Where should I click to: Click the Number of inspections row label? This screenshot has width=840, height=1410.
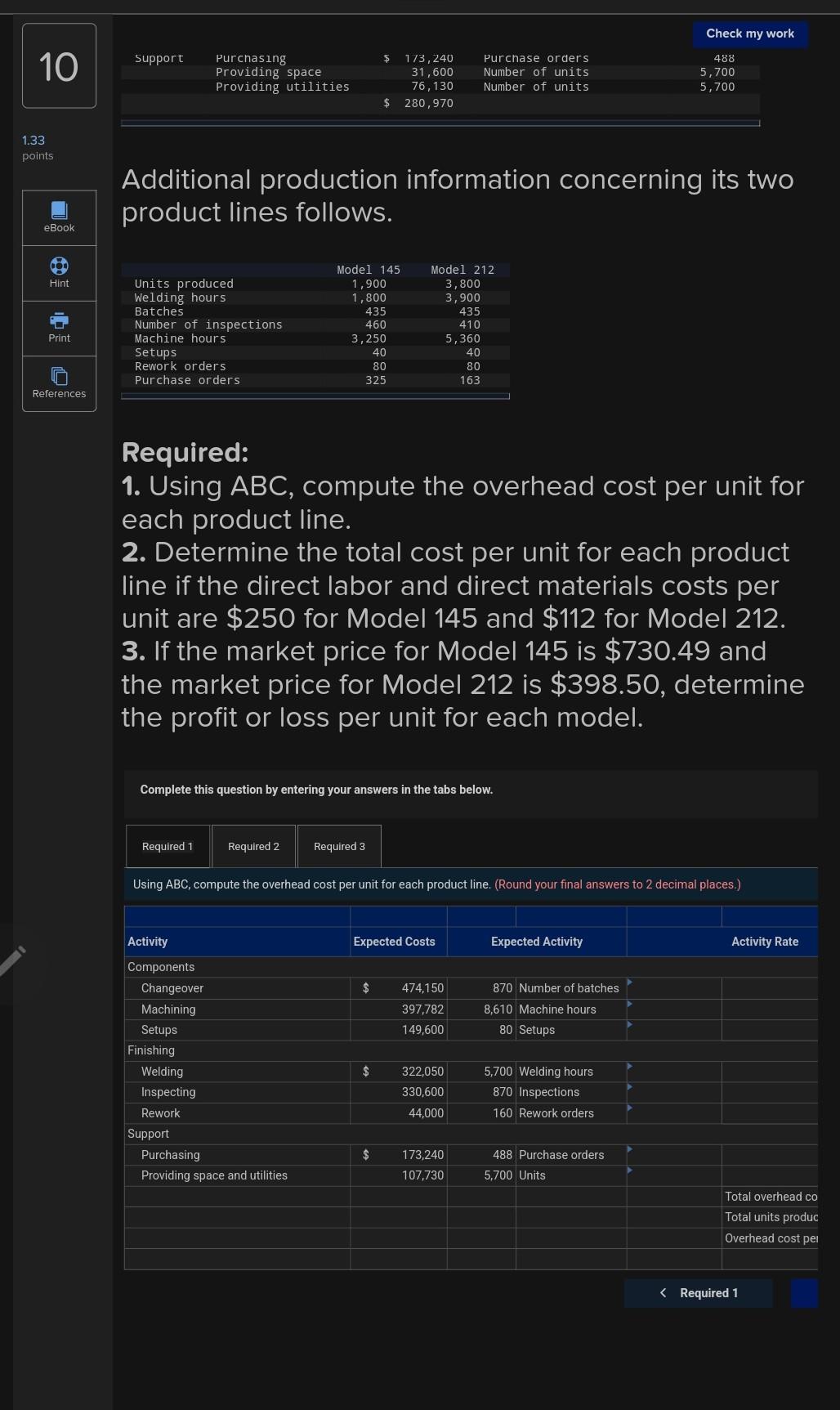pyautogui.click(x=208, y=325)
